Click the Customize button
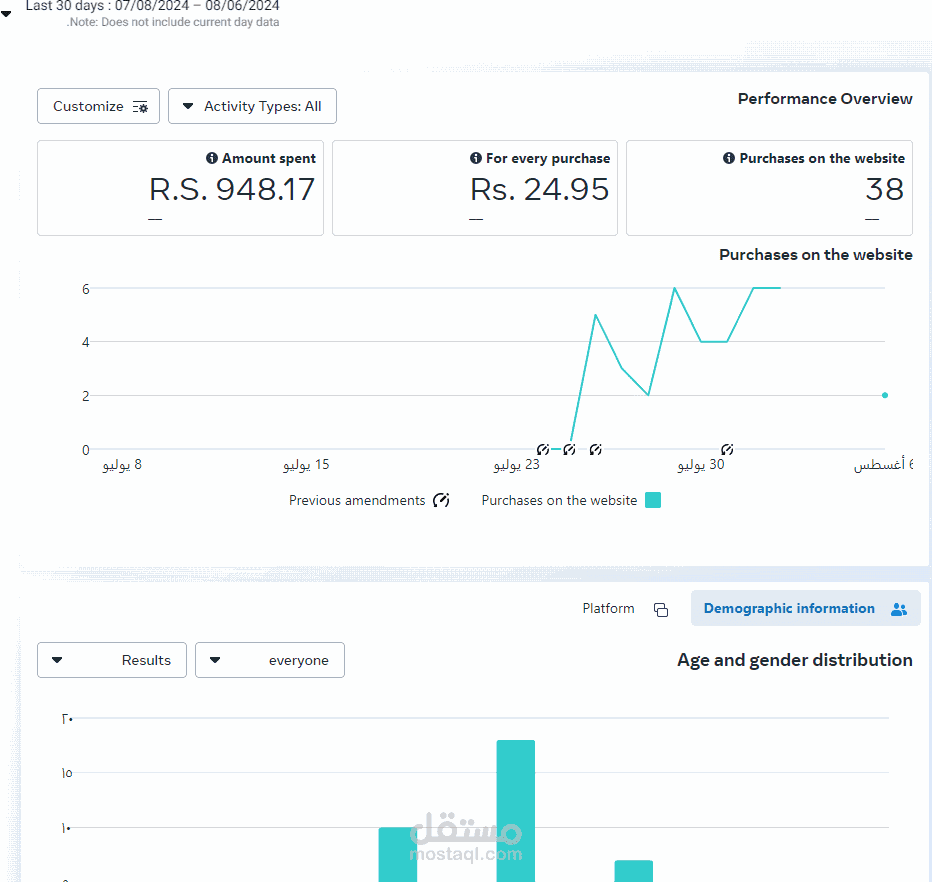932x882 pixels. 99,106
